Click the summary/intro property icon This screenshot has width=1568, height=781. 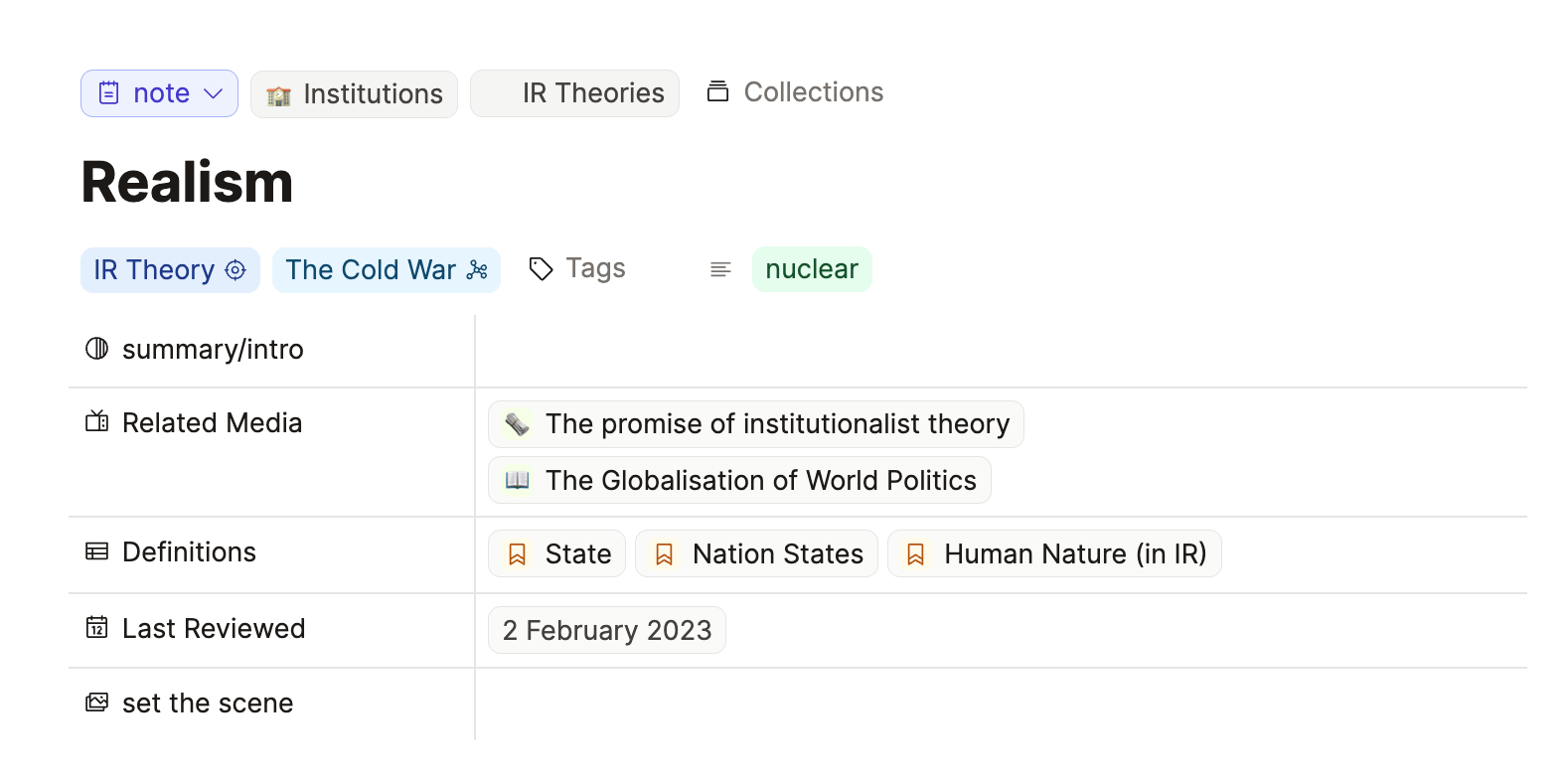coord(96,349)
